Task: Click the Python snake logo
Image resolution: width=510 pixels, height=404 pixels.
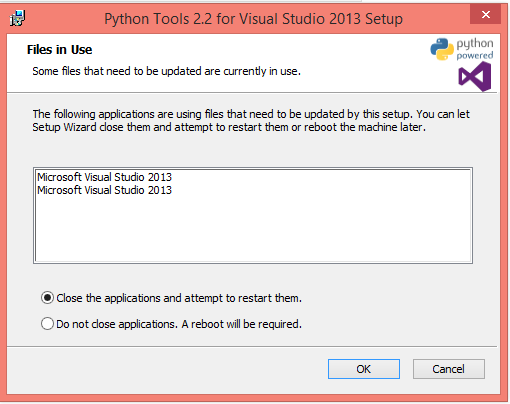Action: coord(442,49)
